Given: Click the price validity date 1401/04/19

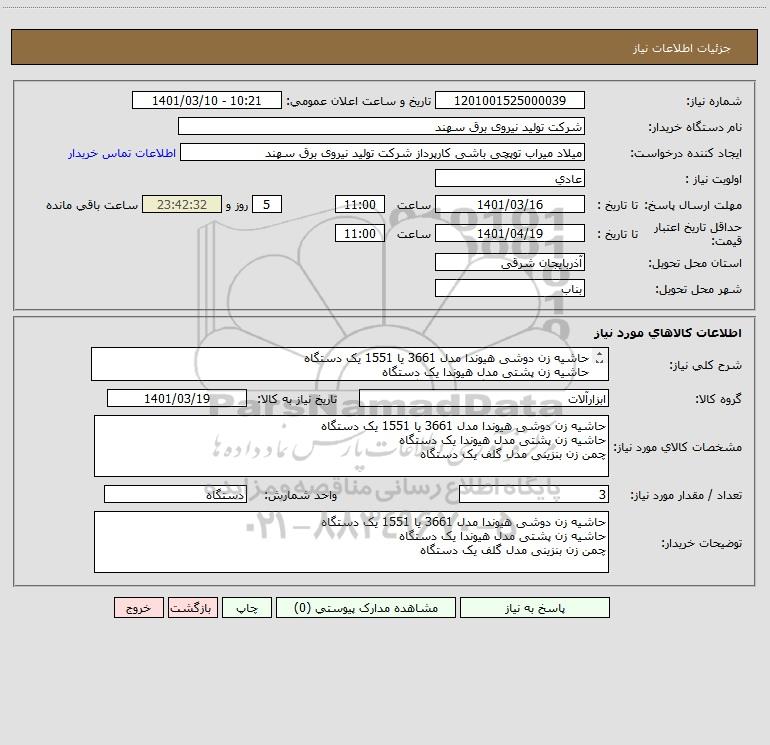Looking at the screenshot, I should [510, 233].
